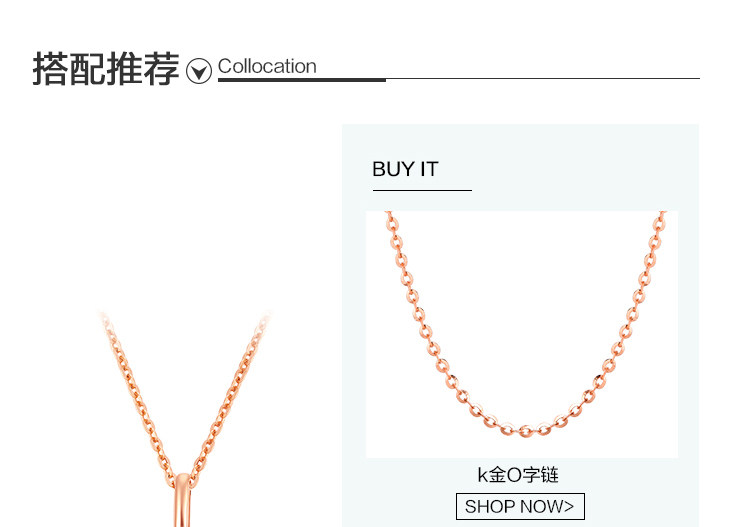The width and height of the screenshot is (750, 527).
Task: Click the right chain strand of the pendant necklace
Action: (230, 395)
